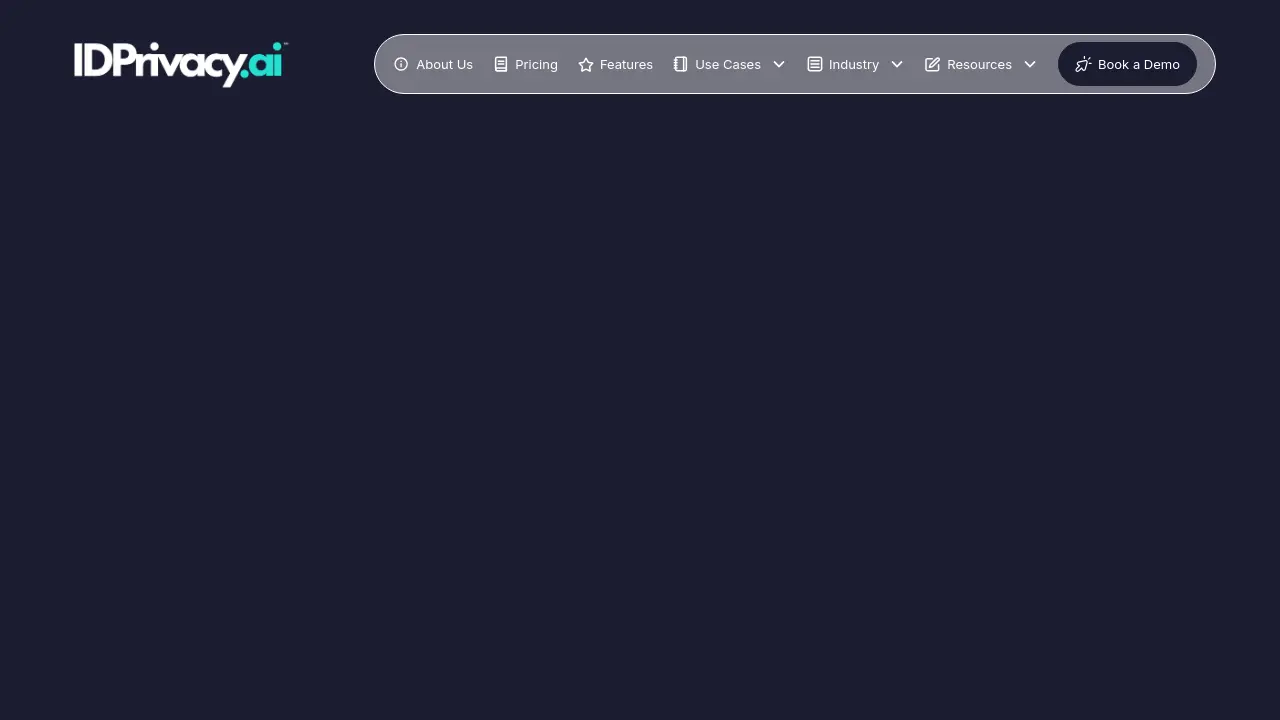This screenshot has width=1280, height=720.
Task: Click the Book a Demo button
Action: (x=1127, y=64)
